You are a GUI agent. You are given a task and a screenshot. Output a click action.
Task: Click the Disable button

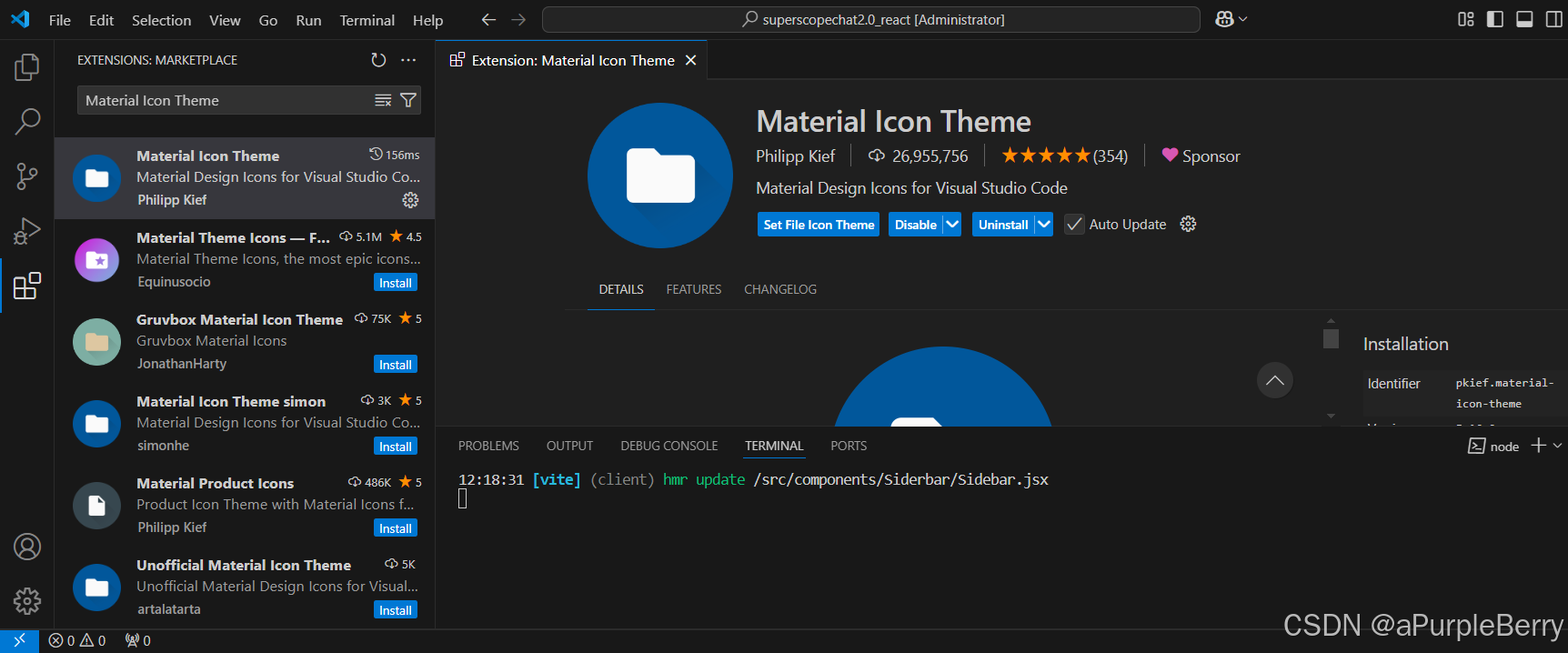[916, 225]
